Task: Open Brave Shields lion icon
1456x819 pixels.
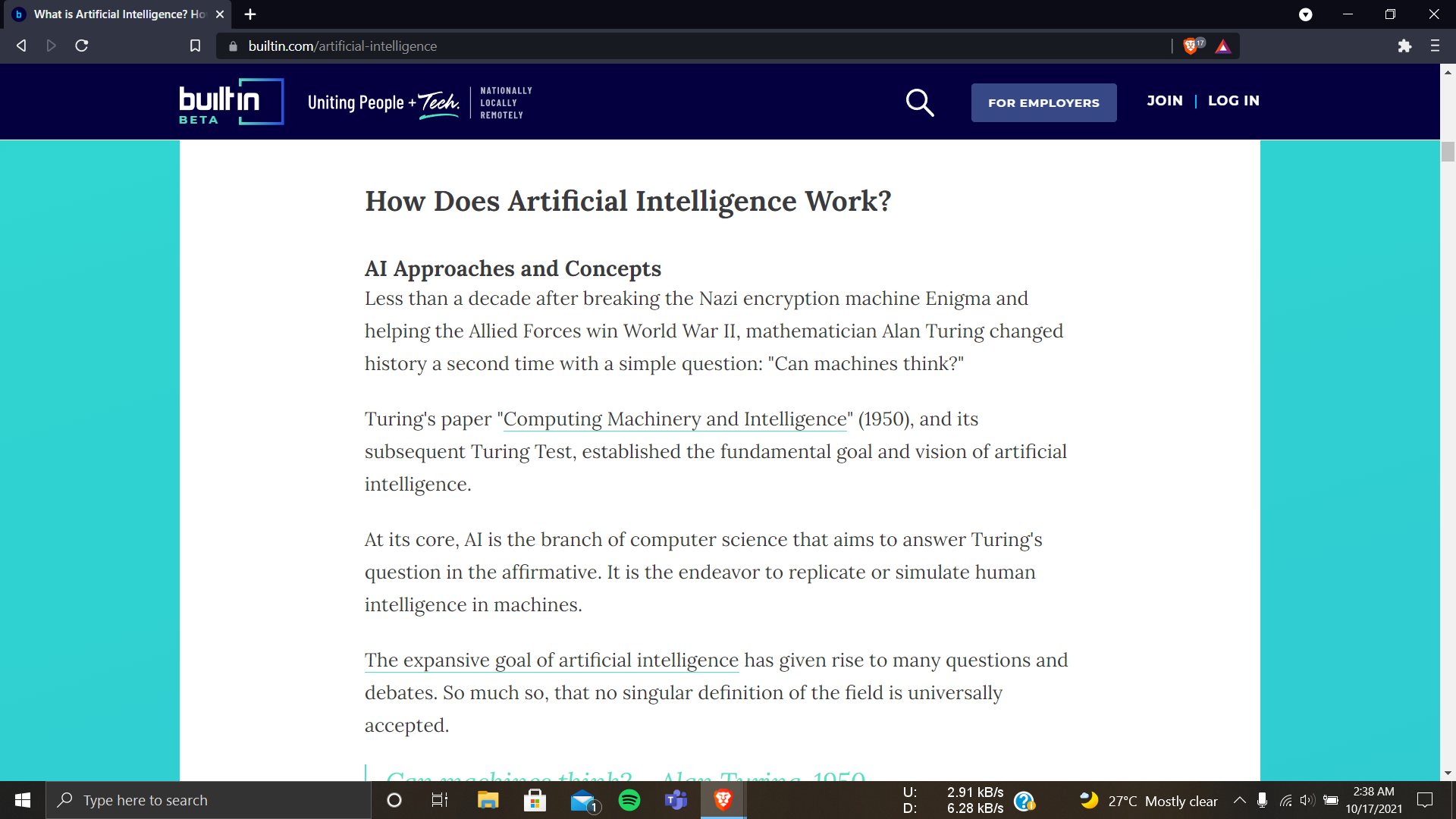Action: pyautogui.click(x=1191, y=46)
